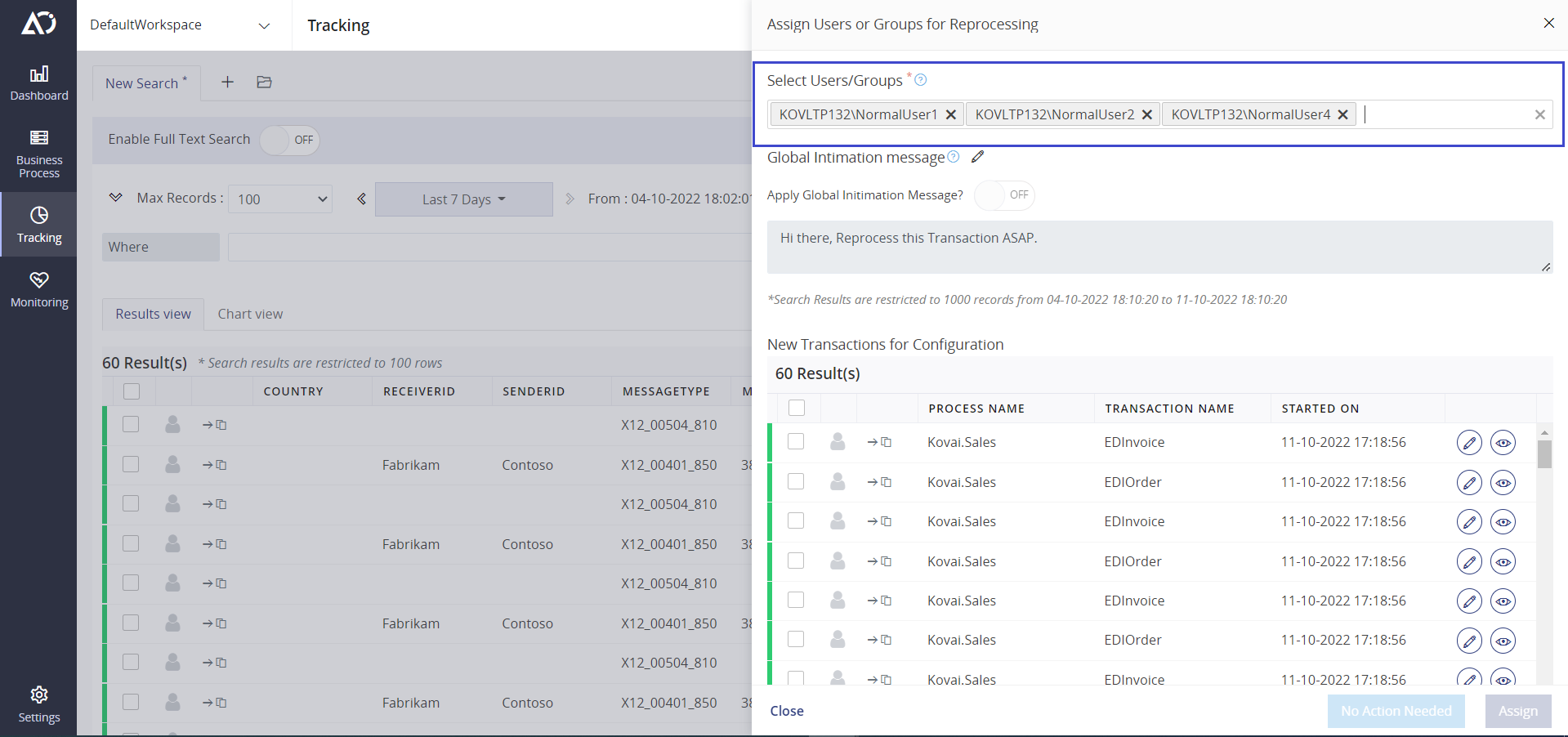Switch to the New Search tab
This screenshot has width=1568, height=737.
click(146, 83)
